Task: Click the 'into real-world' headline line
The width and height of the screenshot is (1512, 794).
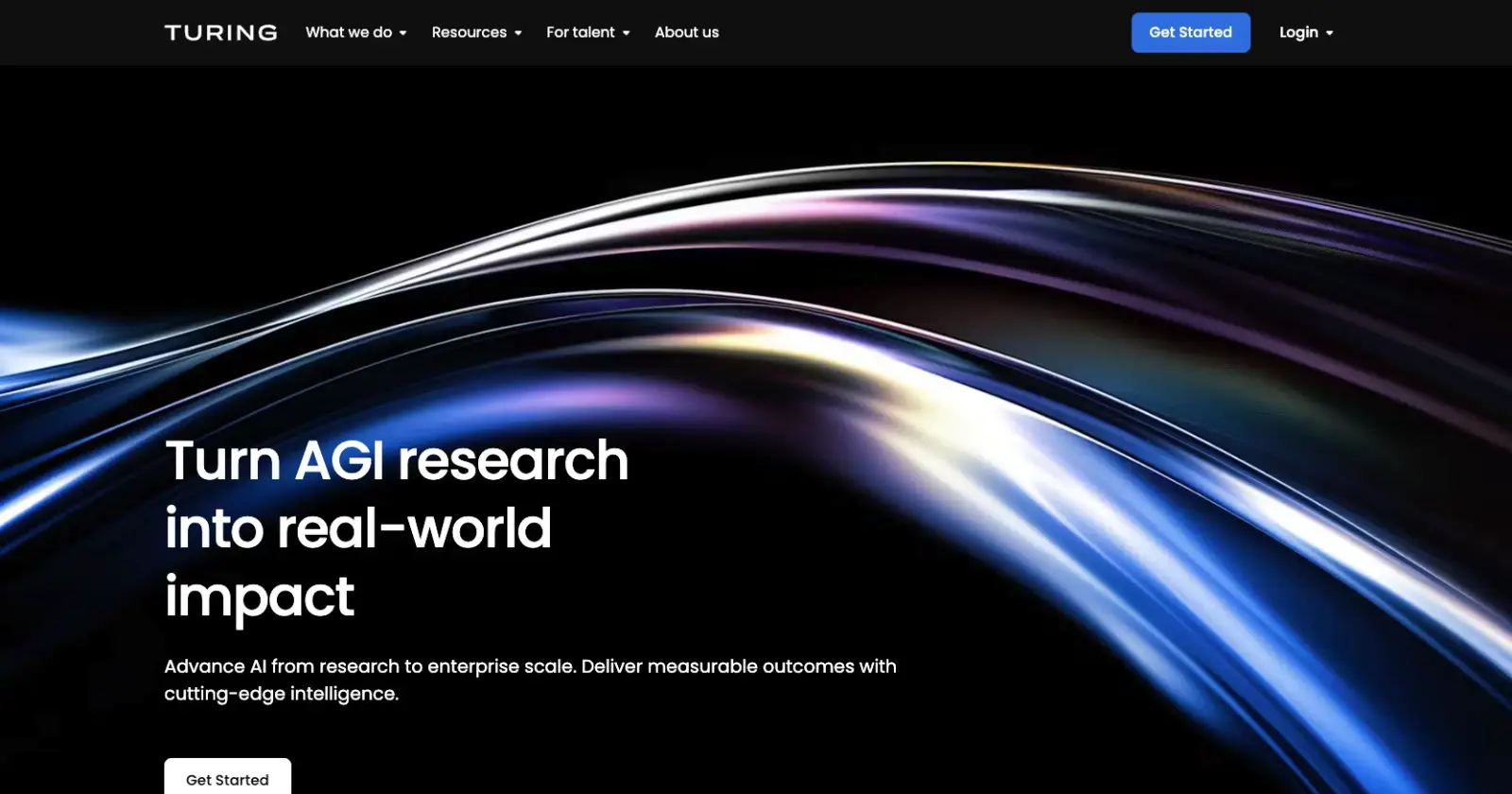Action: pos(357,528)
